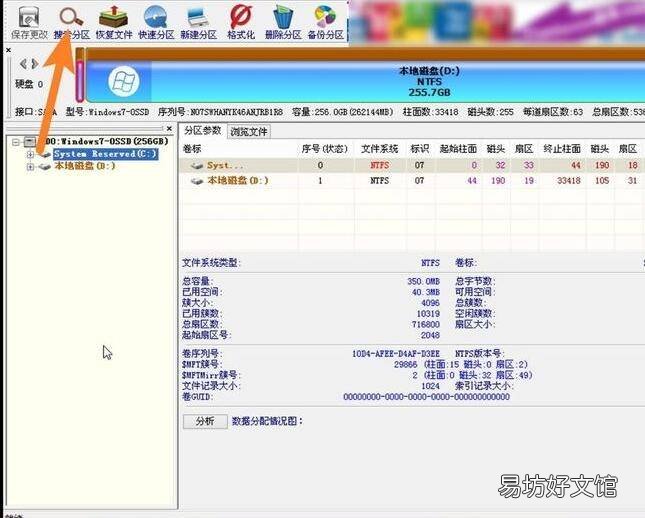645x518 pixels.
Task: Click end cylinder value 33418
Action: click(x=568, y=180)
